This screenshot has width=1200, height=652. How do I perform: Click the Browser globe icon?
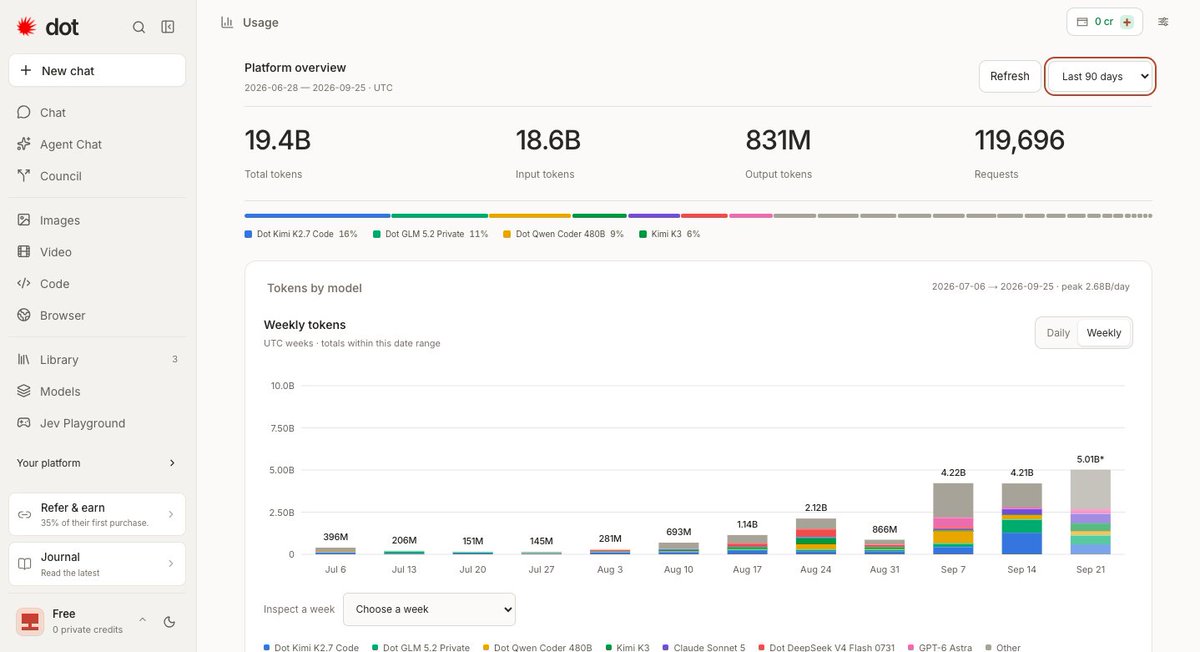click(x=24, y=315)
